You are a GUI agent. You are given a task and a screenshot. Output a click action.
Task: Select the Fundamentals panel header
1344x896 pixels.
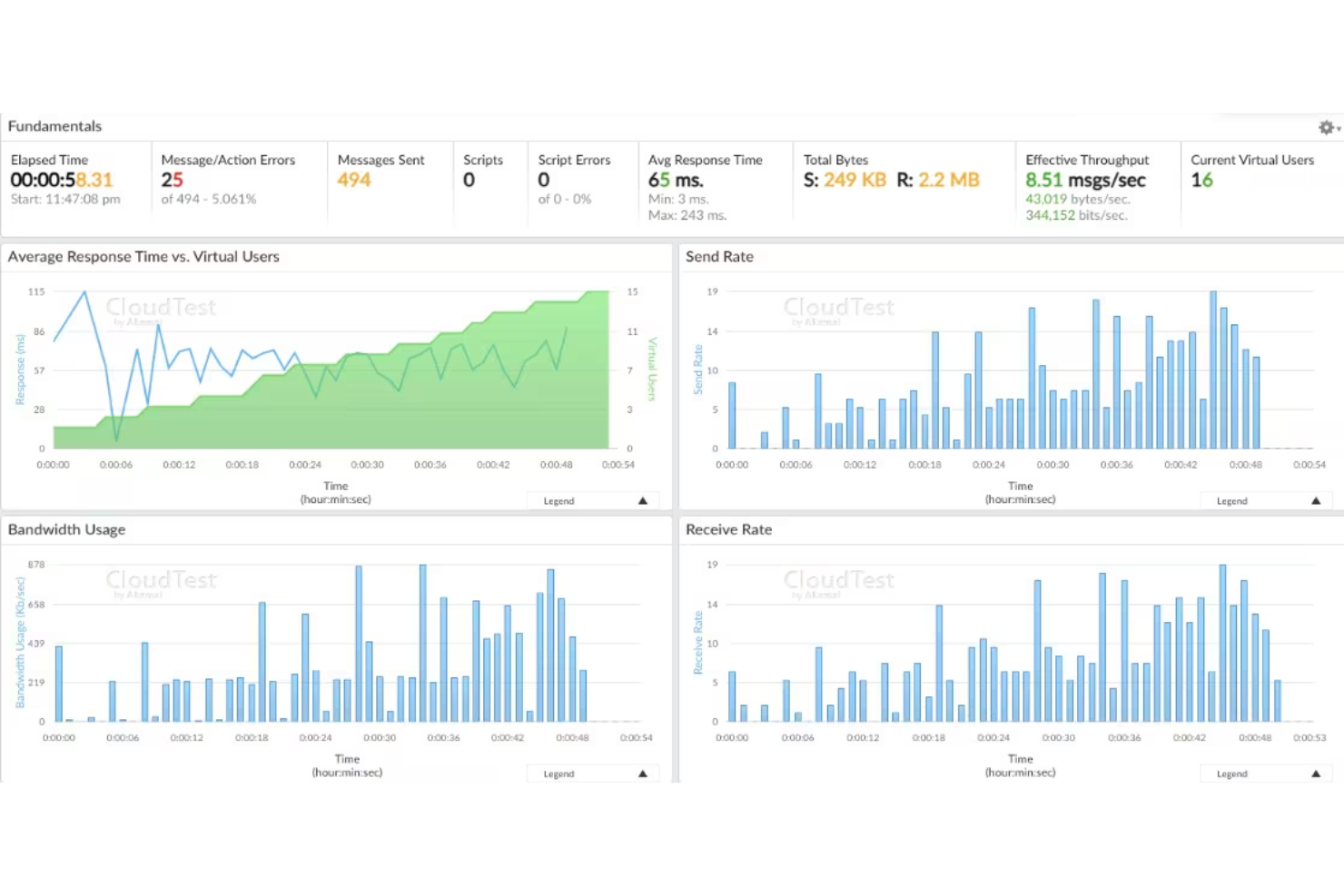click(x=54, y=126)
